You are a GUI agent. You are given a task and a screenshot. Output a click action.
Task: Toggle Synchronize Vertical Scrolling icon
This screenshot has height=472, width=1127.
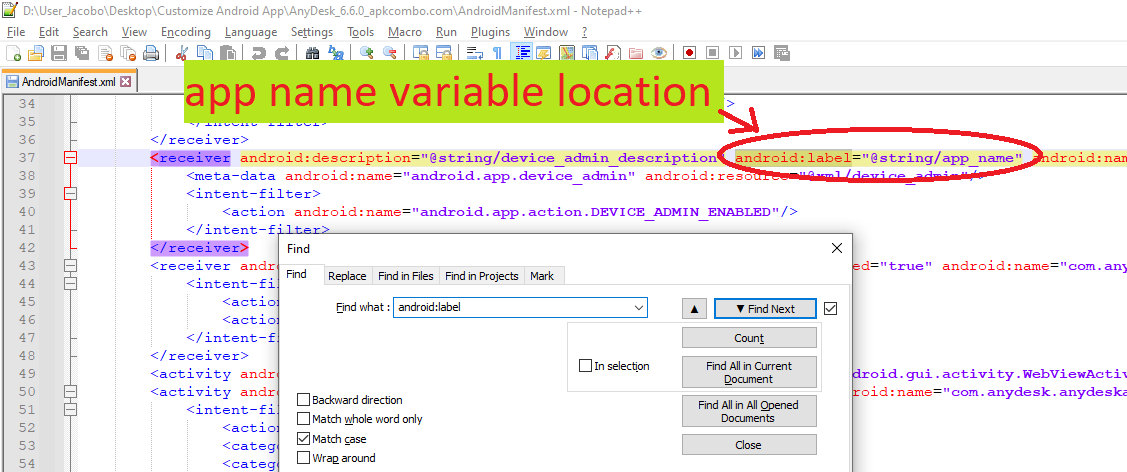pos(420,53)
